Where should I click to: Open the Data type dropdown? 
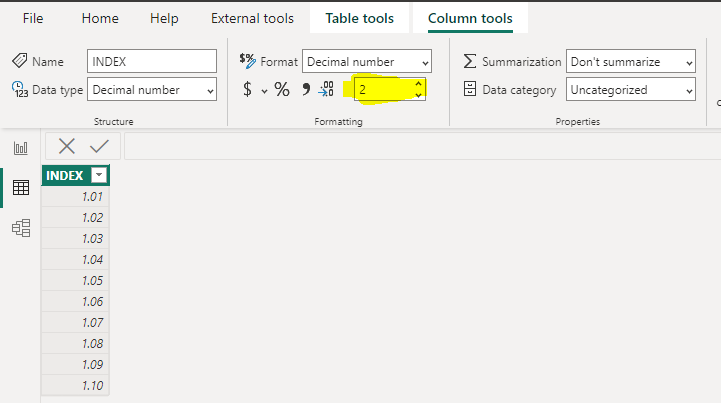click(152, 89)
